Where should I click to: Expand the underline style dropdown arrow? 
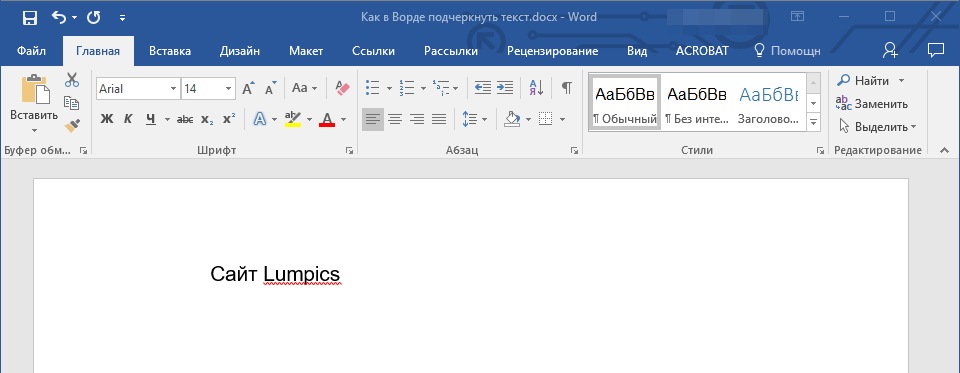pos(167,119)
